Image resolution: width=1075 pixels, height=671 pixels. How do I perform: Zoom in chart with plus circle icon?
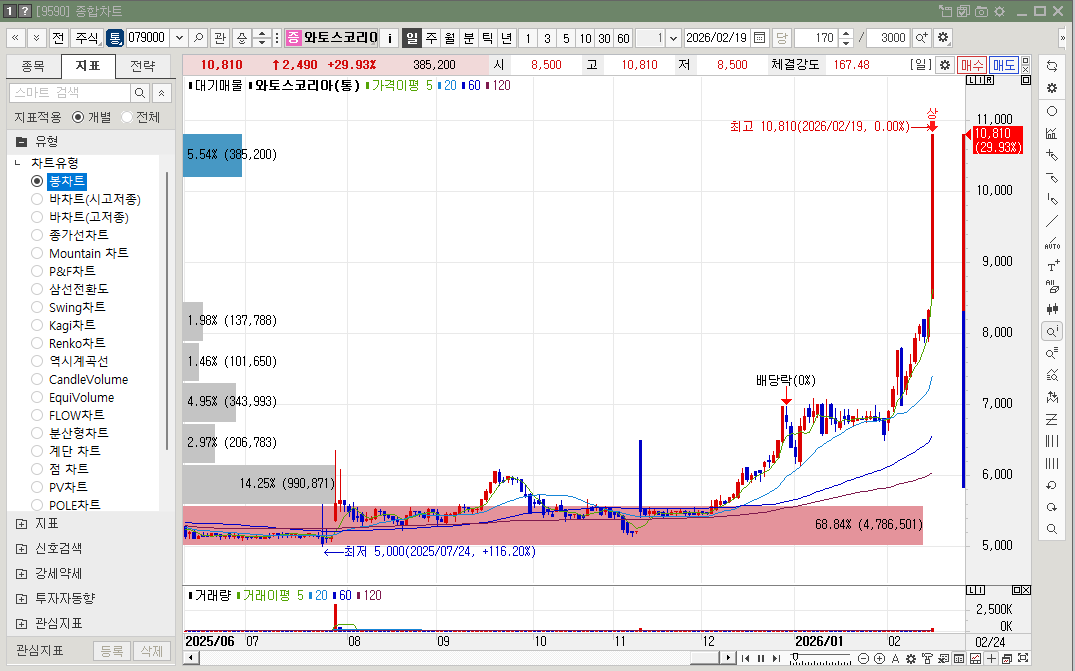point(880,659)
